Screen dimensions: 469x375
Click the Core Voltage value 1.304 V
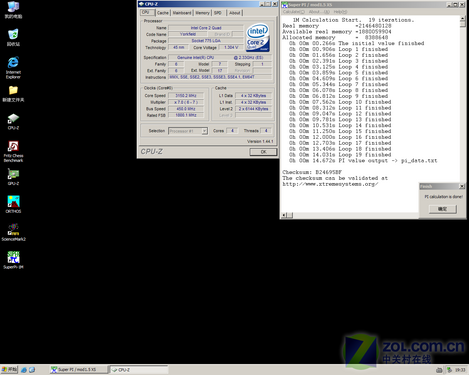click(x=231, y=47)
